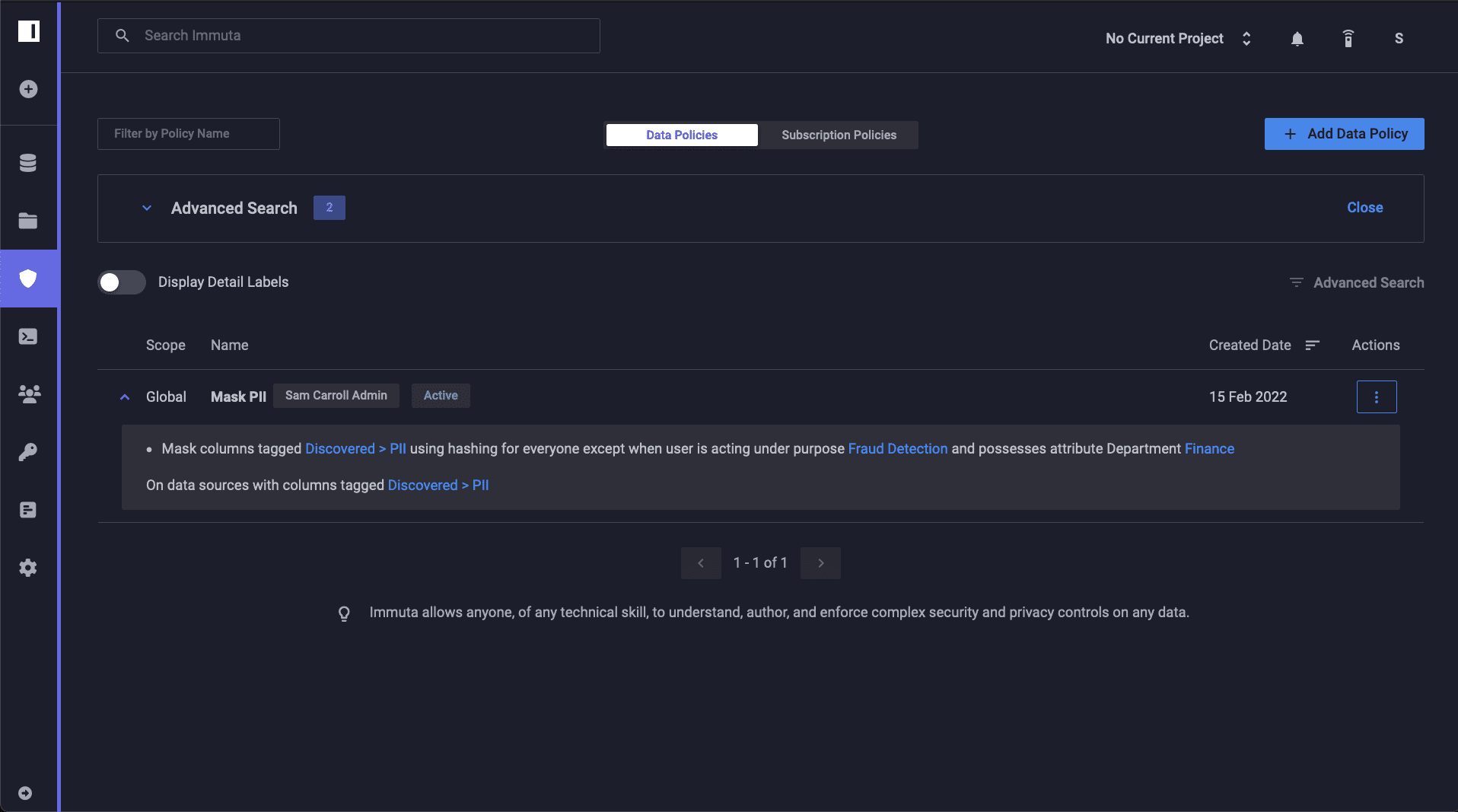Click the Sam Carroll Admin label
The height and width of the screenshot is (812, 1458).
click(336, 396)
